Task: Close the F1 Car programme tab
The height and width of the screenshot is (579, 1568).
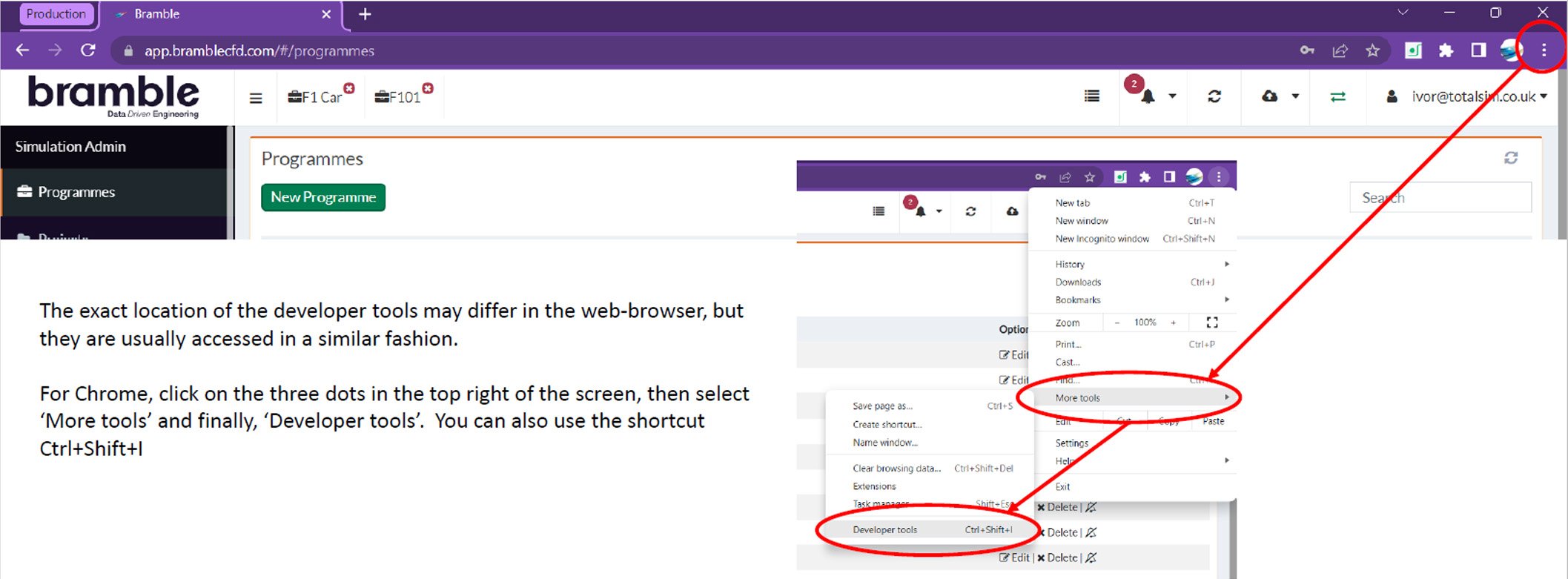Action: pyautogui.click(x=349, y=88)
